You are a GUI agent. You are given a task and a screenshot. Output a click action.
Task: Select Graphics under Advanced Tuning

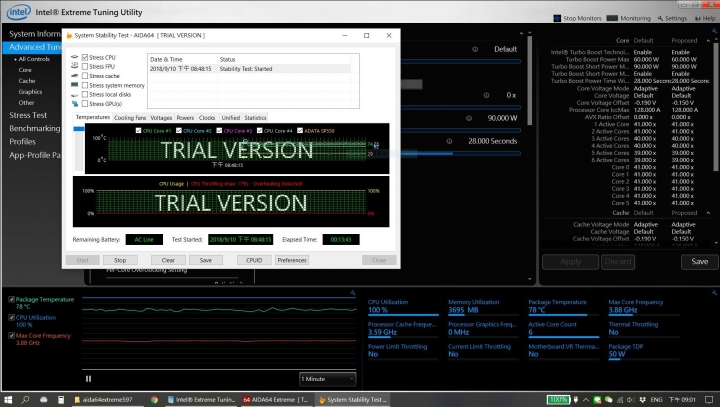tap(30, 92)
